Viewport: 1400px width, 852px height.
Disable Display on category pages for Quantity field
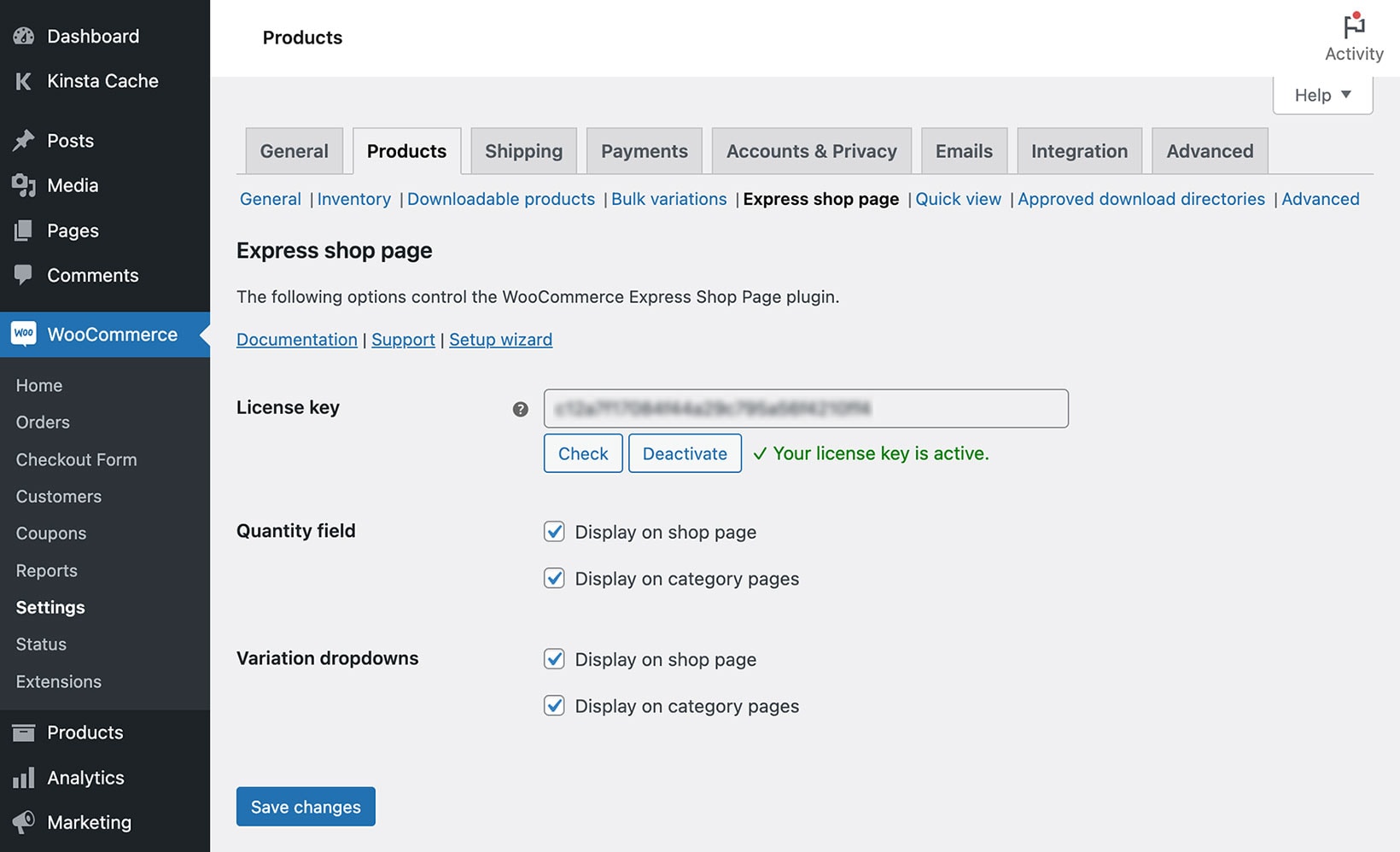click(554, 578)
